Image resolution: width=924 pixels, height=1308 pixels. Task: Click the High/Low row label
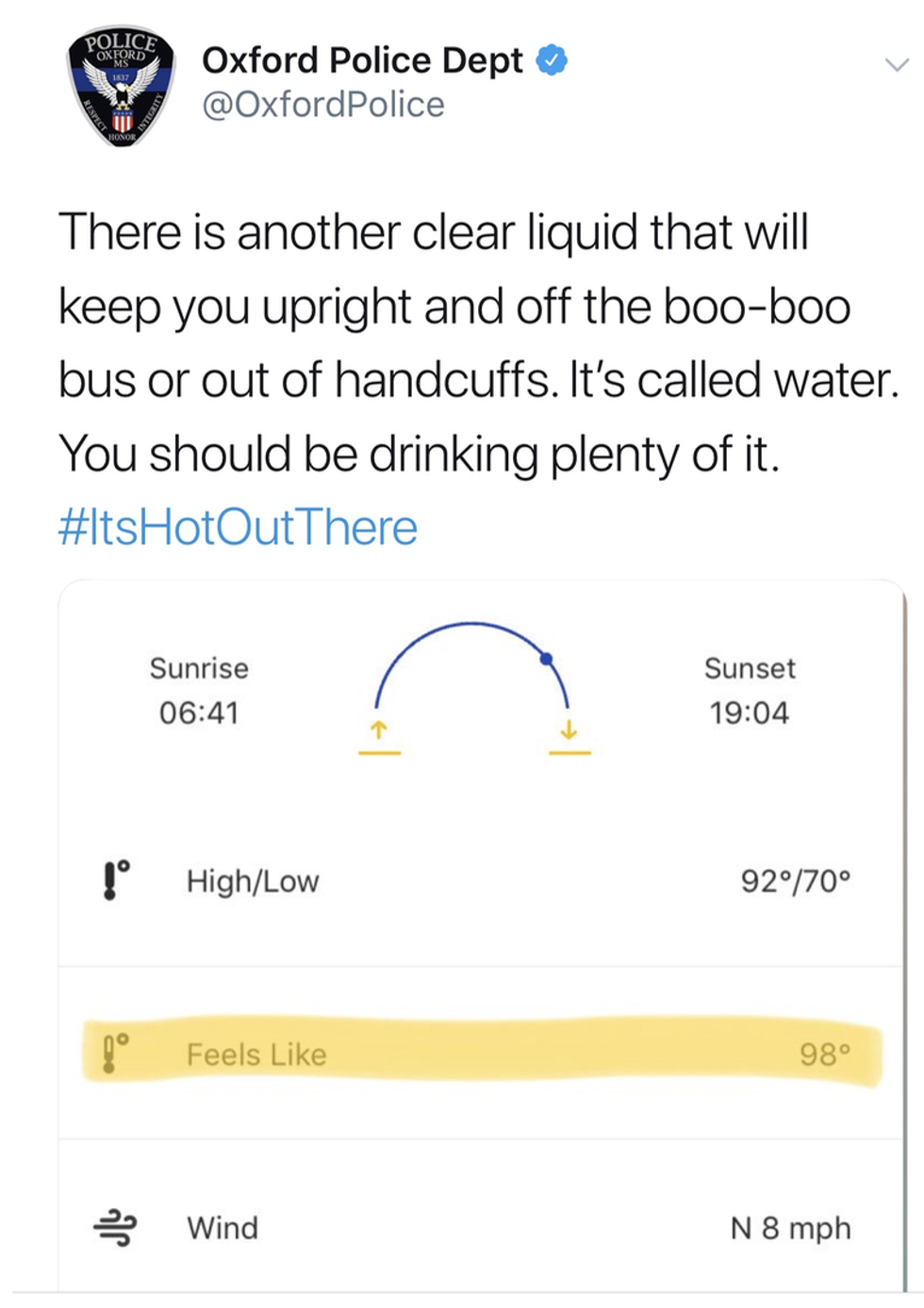point(253,881)
